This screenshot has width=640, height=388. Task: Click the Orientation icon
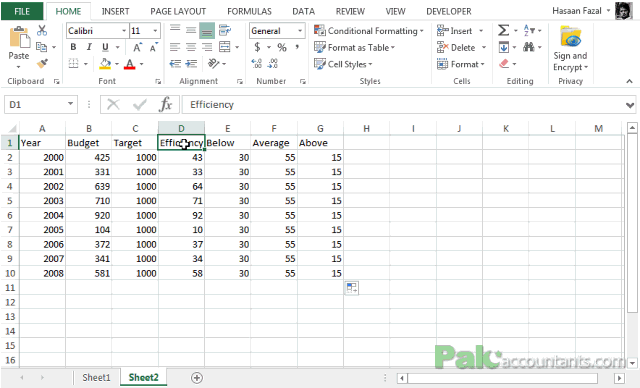213,64
